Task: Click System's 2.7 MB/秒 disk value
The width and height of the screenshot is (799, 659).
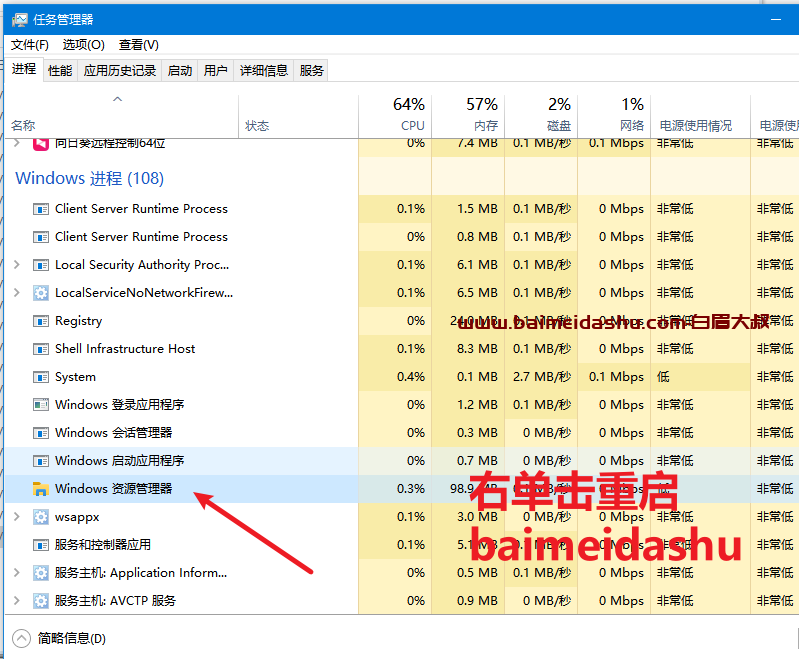Action: [x=542, y=377]
